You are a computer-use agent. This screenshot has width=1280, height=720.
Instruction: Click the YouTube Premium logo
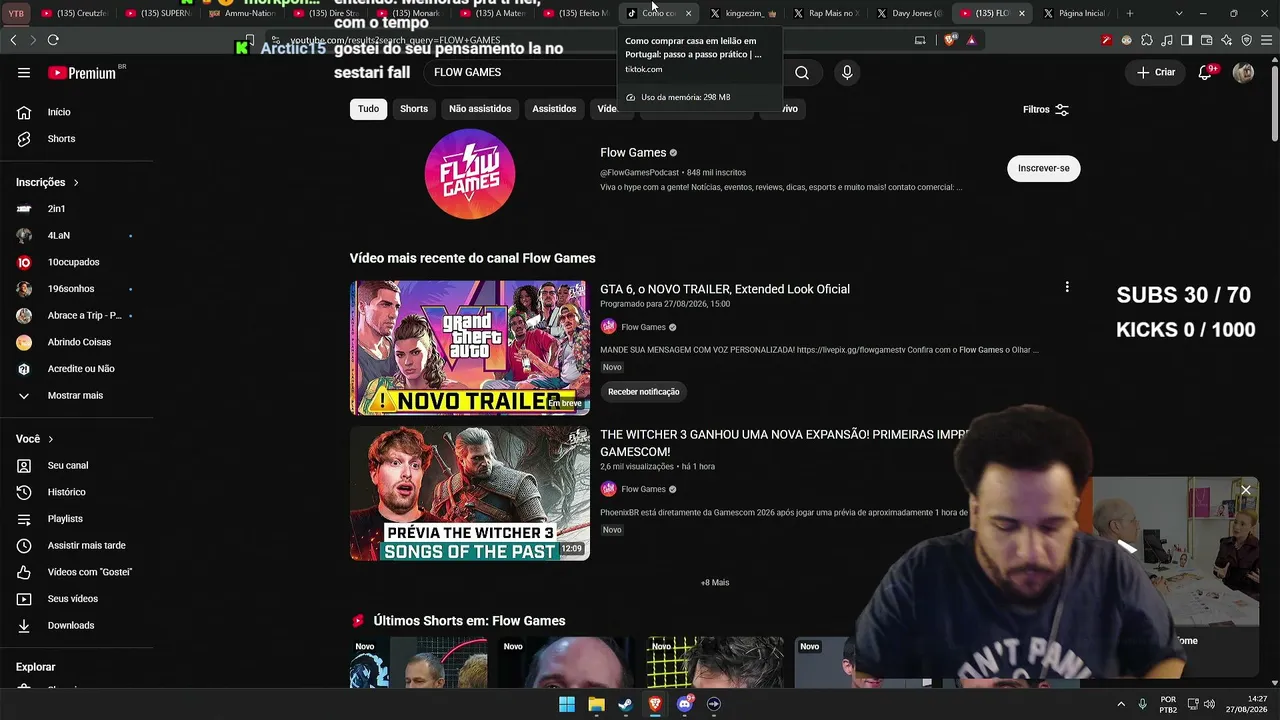(x=82, y=73)
